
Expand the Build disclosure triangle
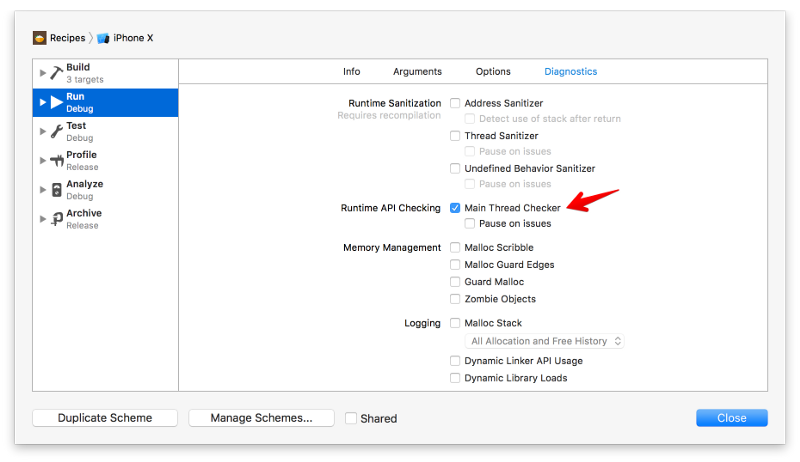pos(43,73)
